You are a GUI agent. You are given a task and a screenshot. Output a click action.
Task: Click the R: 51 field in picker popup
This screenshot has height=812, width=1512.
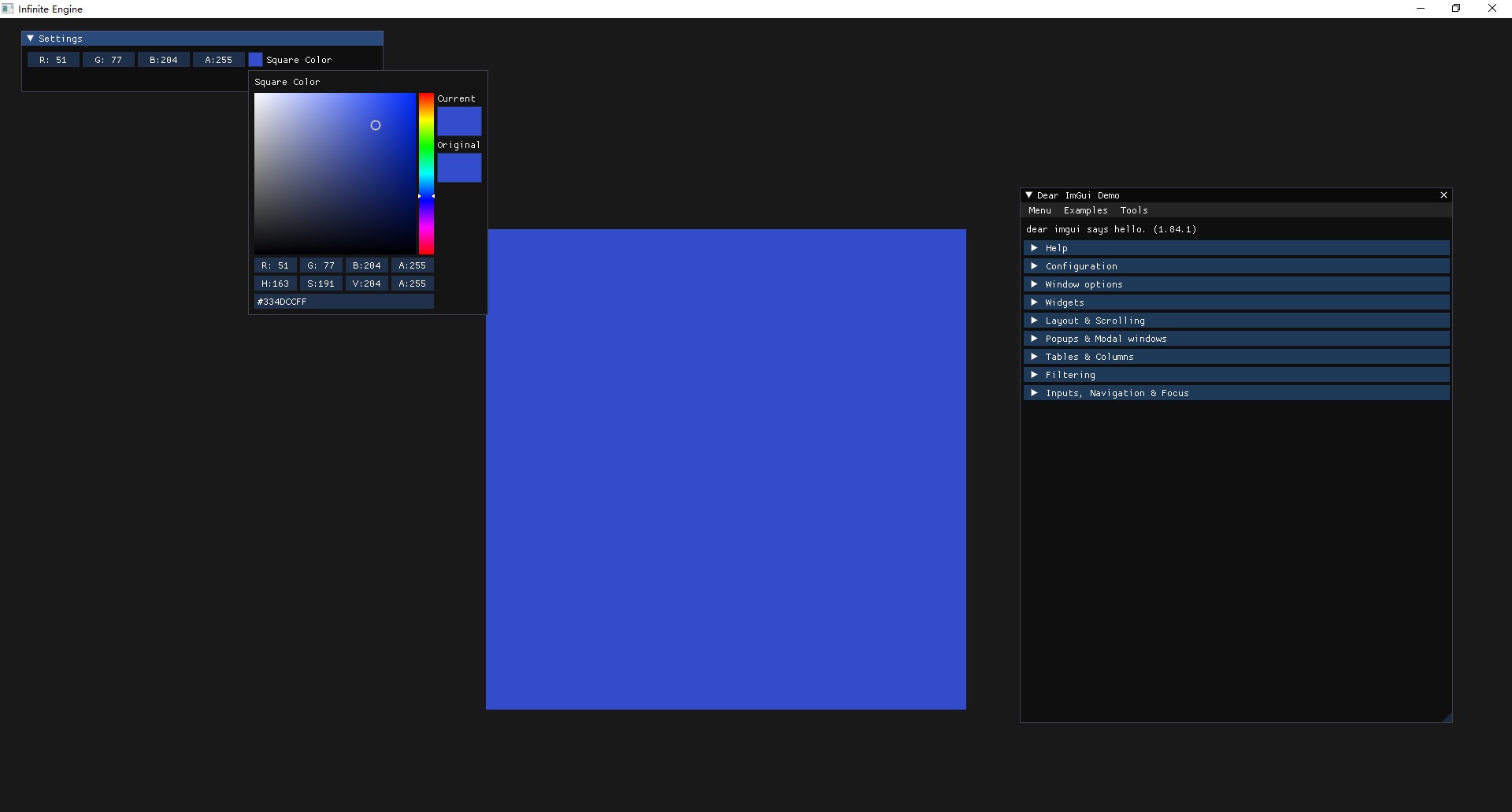pyautogui.click(x=276, y=265)
